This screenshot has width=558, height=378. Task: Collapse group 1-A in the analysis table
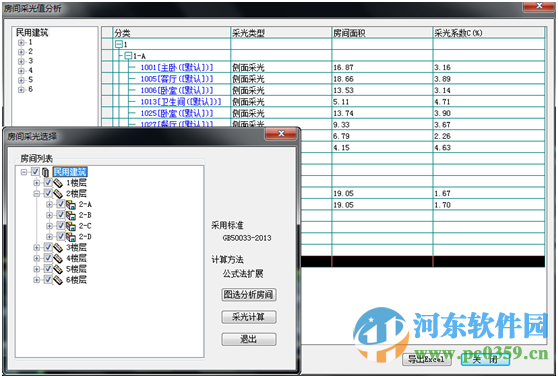(x=128, y=56)
